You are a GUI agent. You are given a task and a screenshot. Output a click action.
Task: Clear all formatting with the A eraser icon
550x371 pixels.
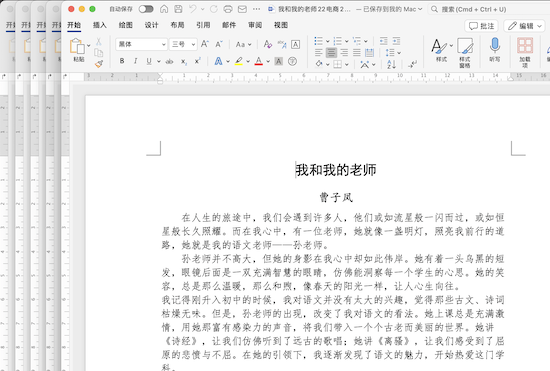click(268, 44)
